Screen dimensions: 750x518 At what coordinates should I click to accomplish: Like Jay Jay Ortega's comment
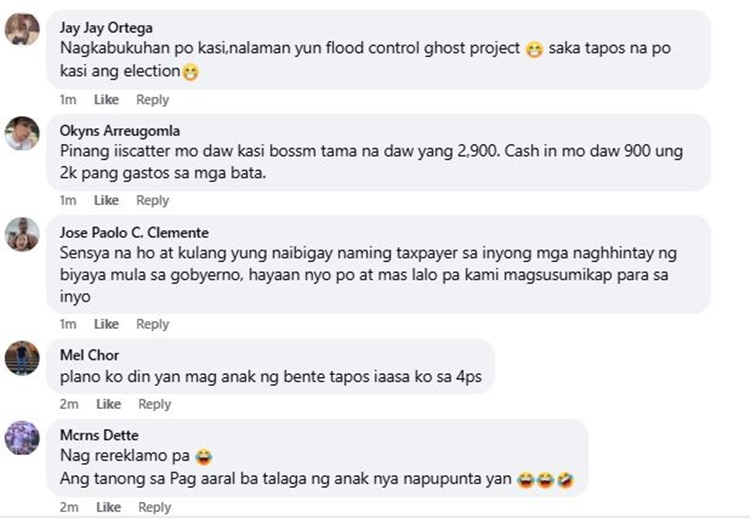pos(106,99)
